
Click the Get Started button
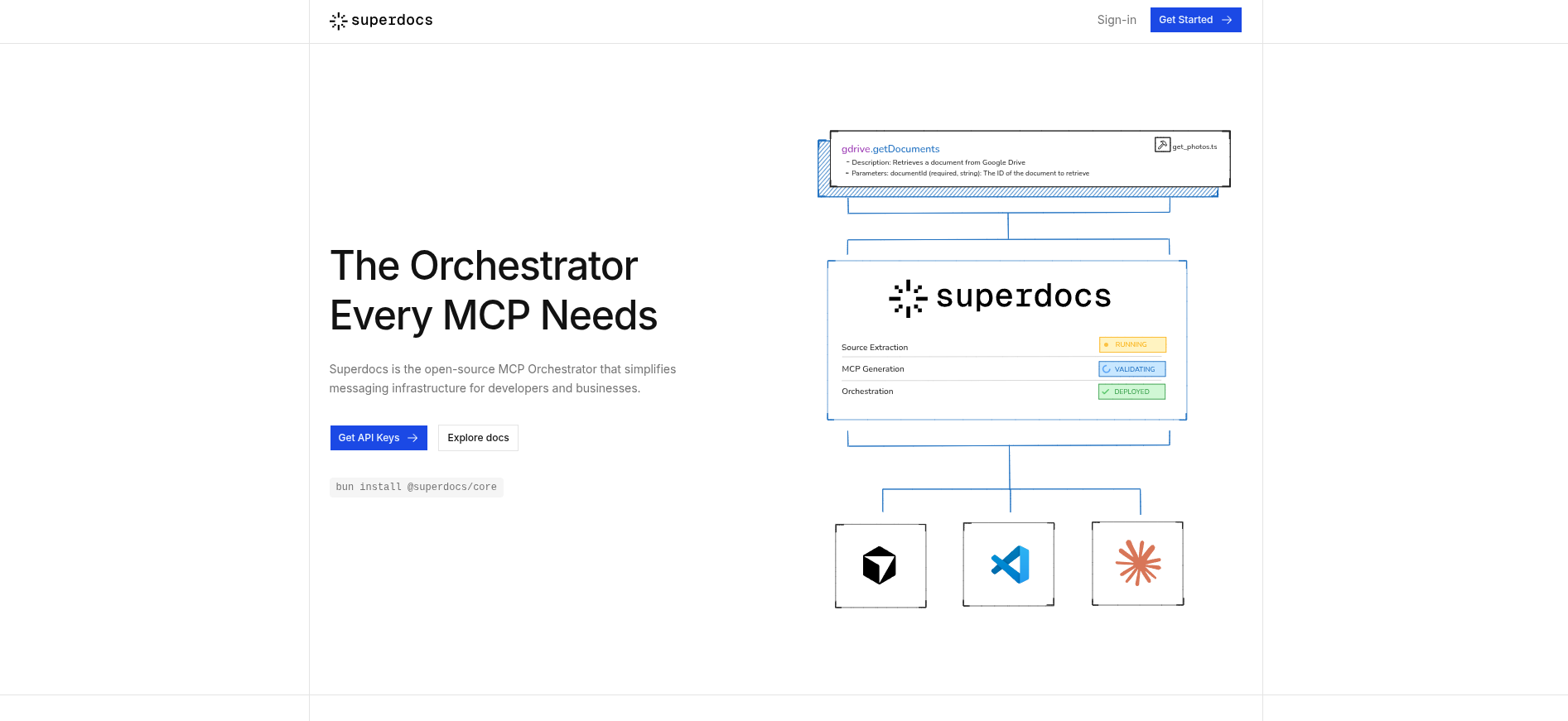1195,20
